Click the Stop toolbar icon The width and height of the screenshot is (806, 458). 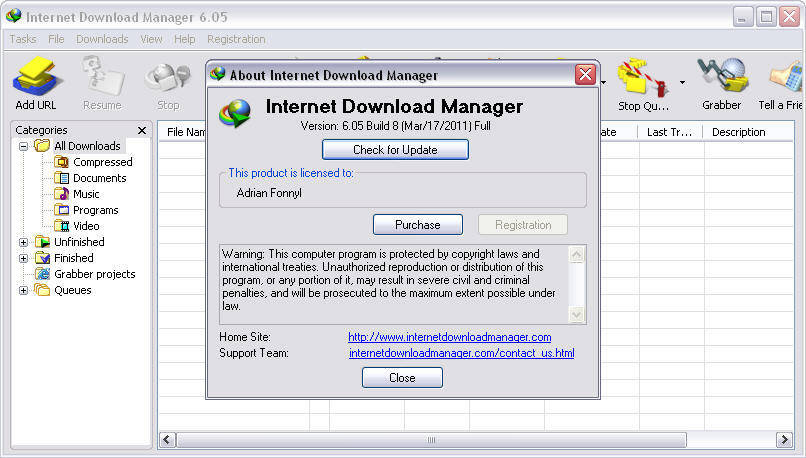tap(168, 78)
